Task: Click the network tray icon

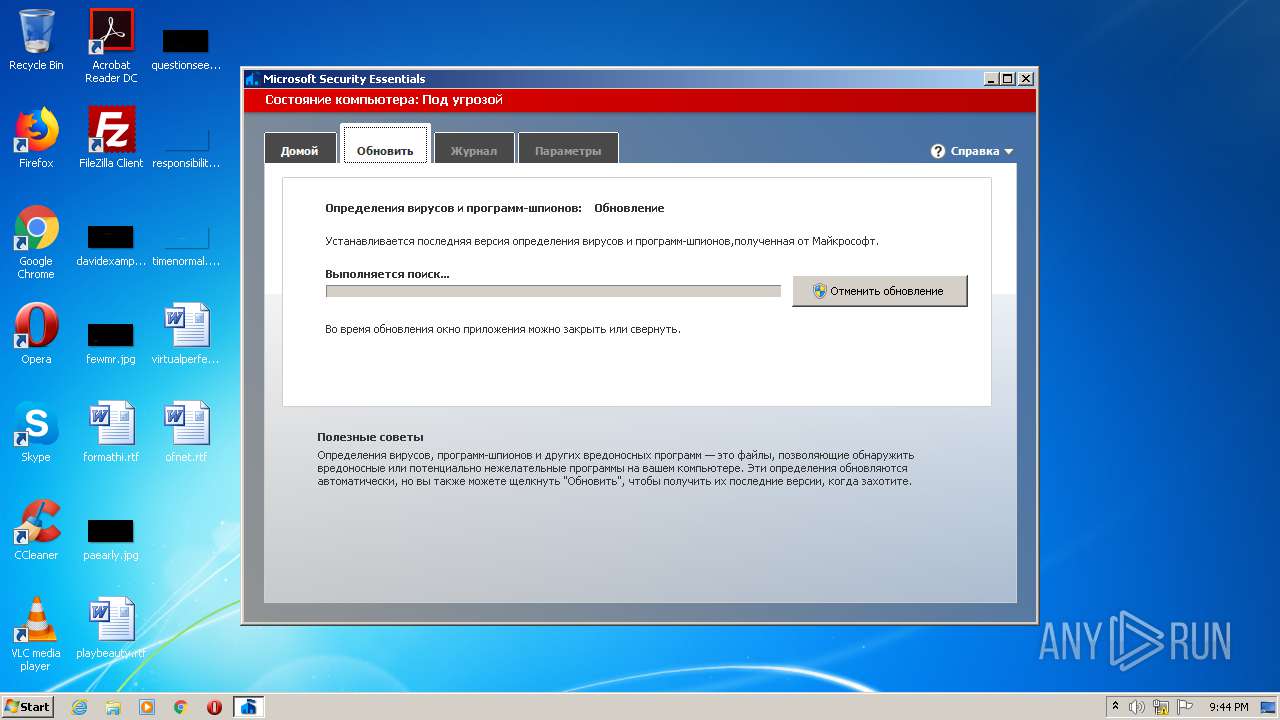Action: point(1161,707)
